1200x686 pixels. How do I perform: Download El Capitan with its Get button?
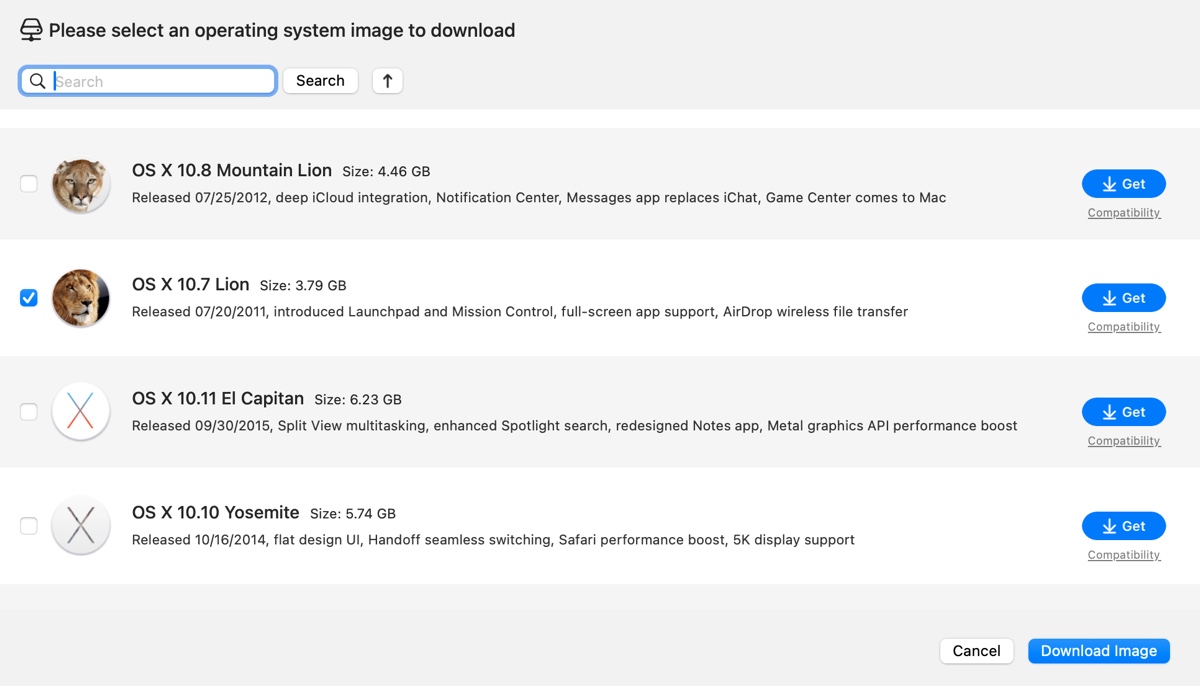(1123, 412)
